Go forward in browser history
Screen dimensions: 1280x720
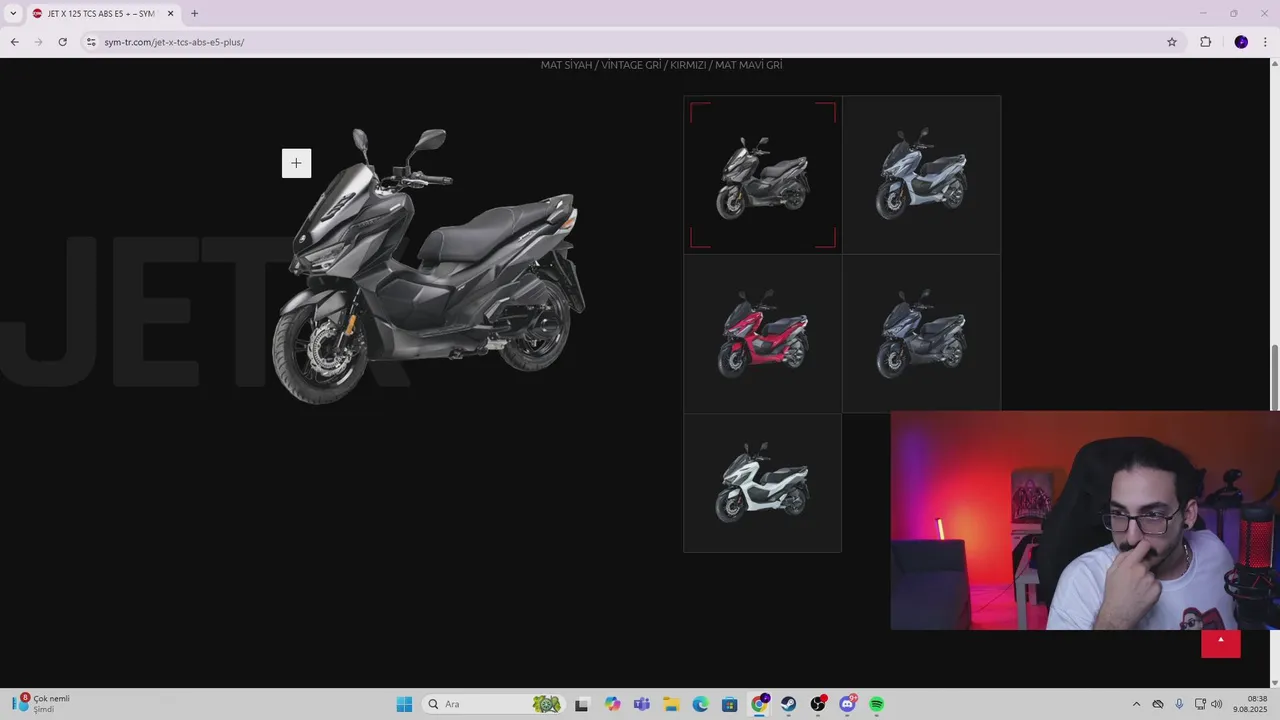point(38,42)
